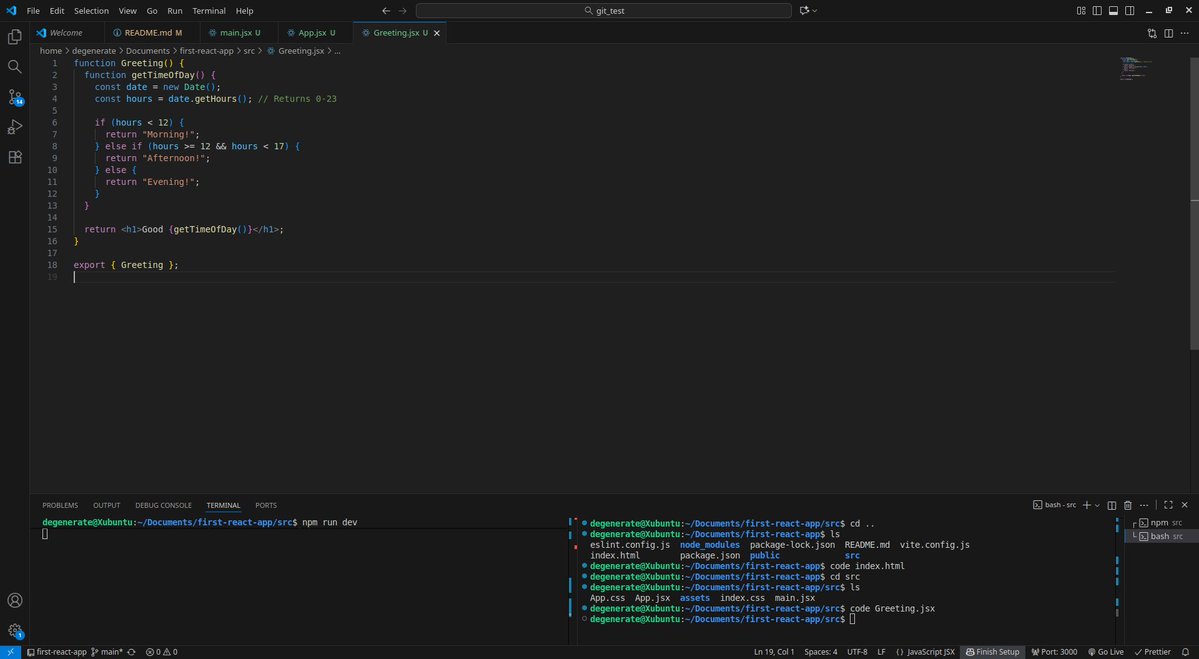Open the Run and Debug view
Viewport: 1199px width, 659px height.
15,127
